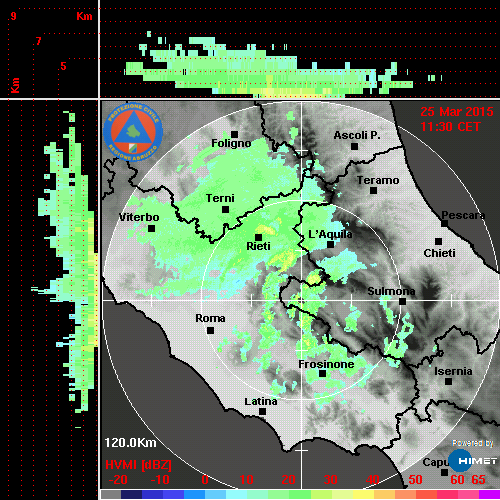Click the 11:30 CET timestamp
The height and width of the screenshot is (500, 500).
click(450, 127)
